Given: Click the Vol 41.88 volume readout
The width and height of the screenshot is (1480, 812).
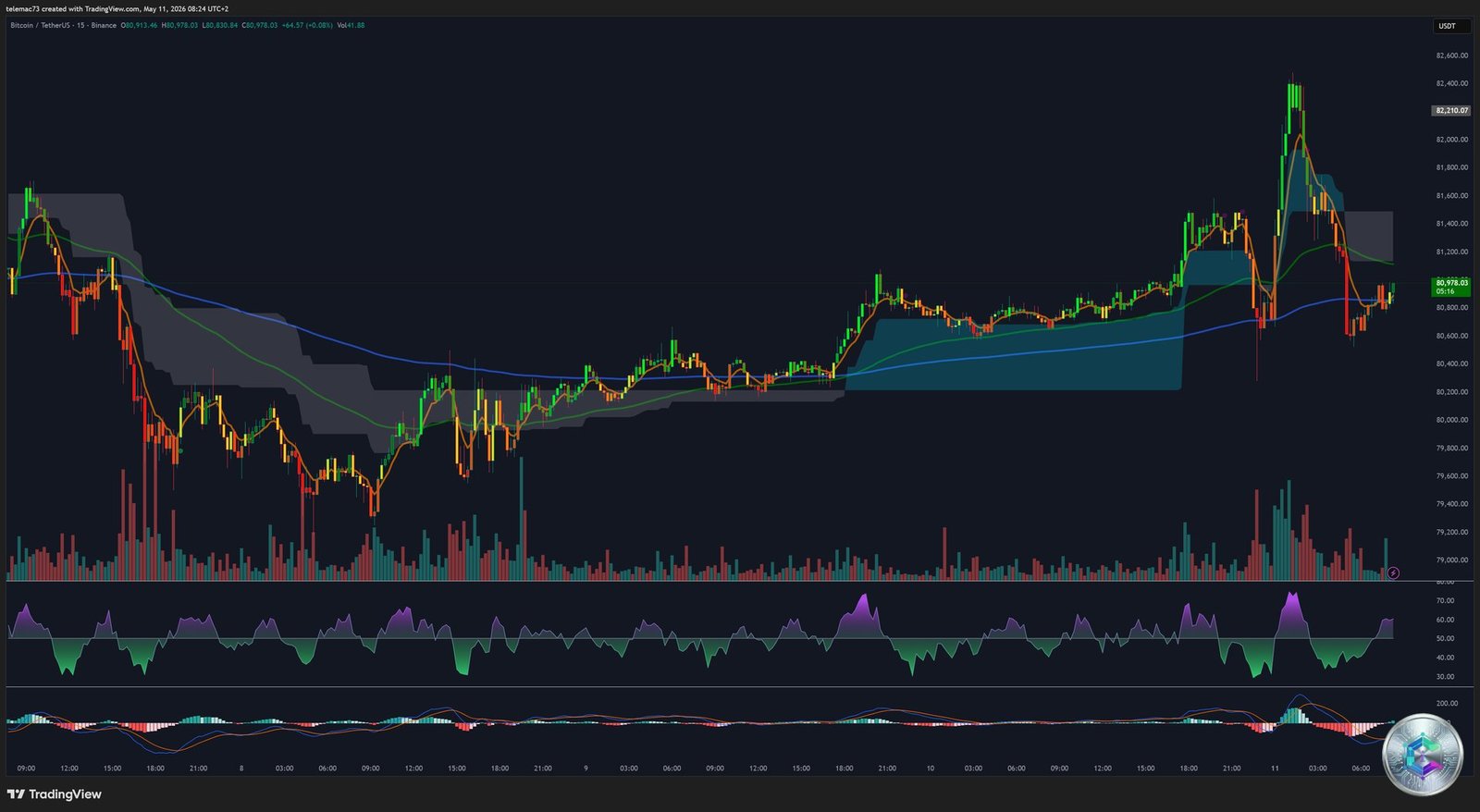Looking at the screenshot, I should [351, 25].
